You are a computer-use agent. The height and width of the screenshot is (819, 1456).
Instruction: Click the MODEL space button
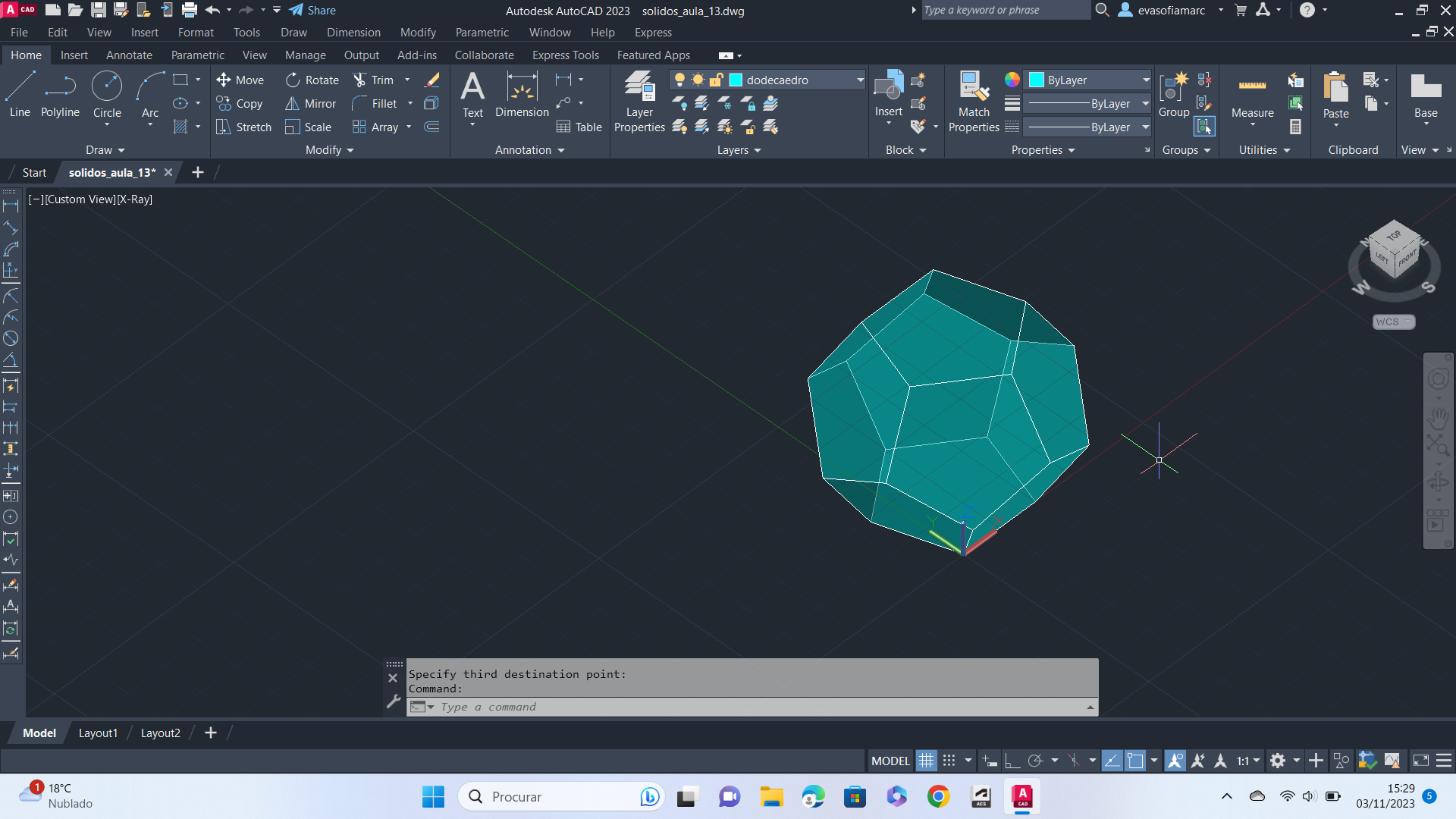tap(890, 761)
